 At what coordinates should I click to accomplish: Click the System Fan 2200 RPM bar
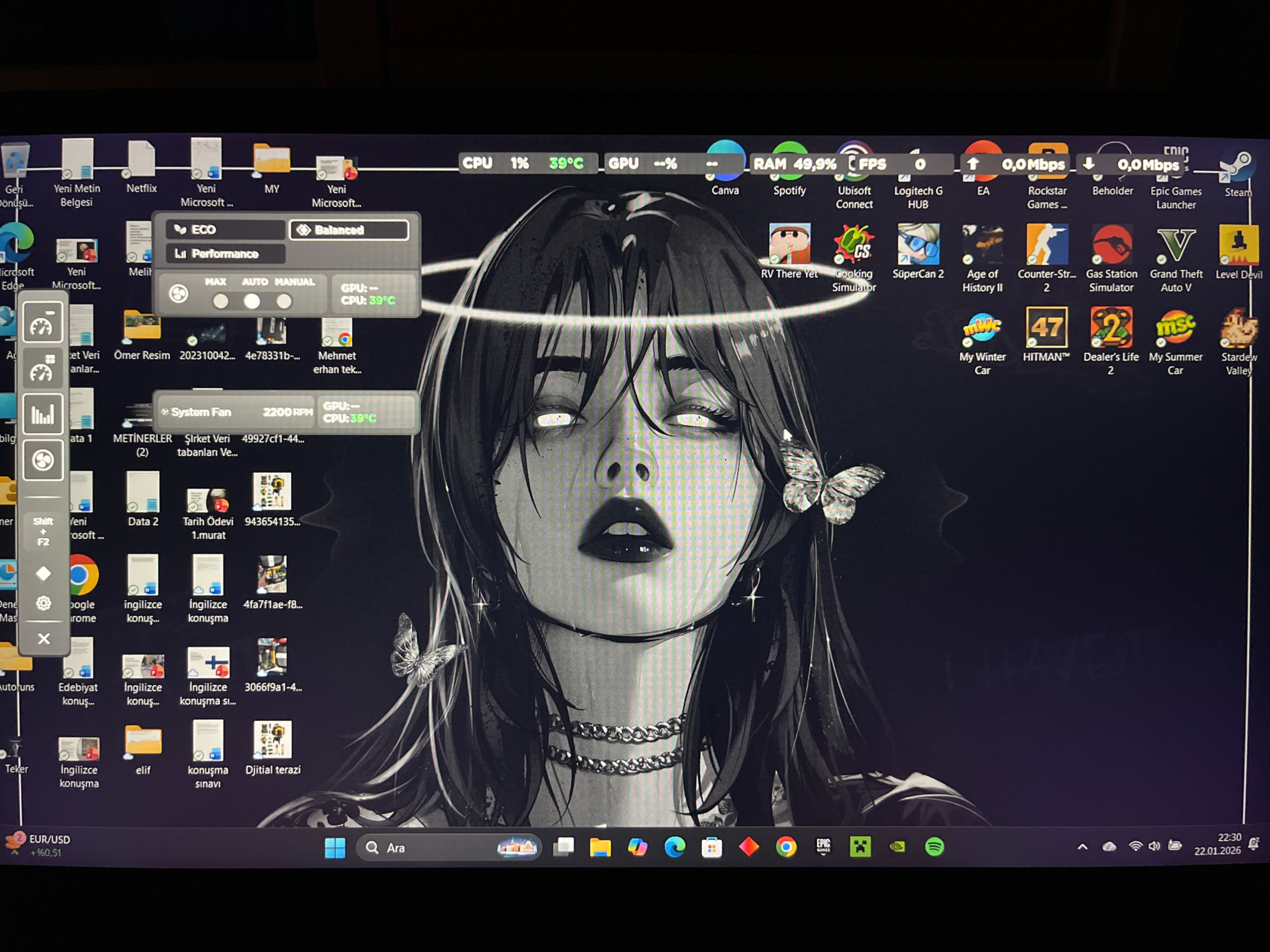[236, 412]
